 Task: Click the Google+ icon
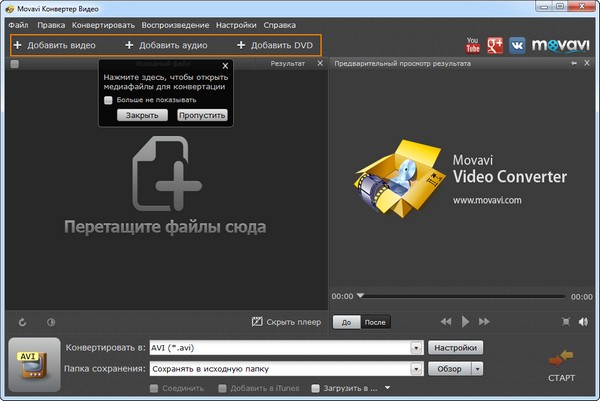tap(495, 45)
